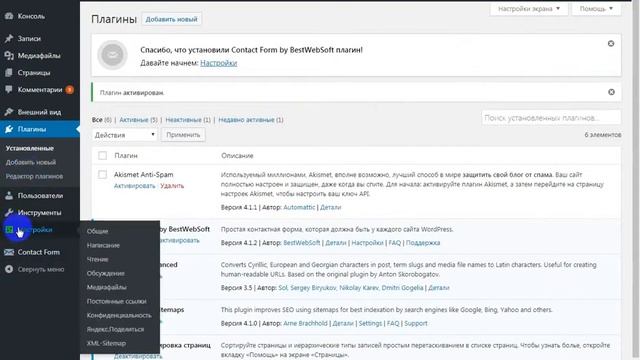Open the BestWebSoft author link
Image resolution: width=640 pixels, height=360 pixels.
(302, 242)
